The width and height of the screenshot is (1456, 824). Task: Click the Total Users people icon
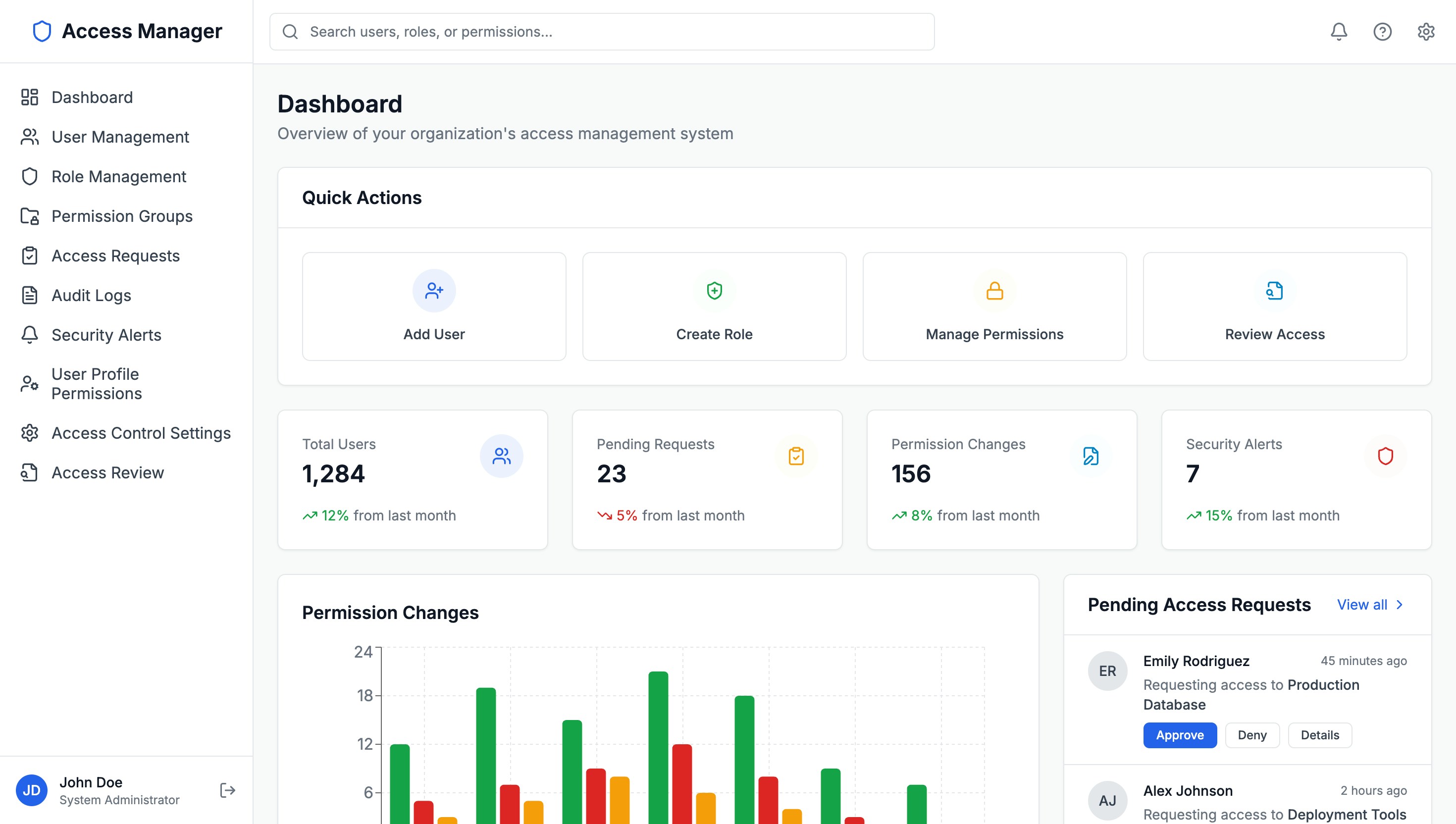click(501, 456)
